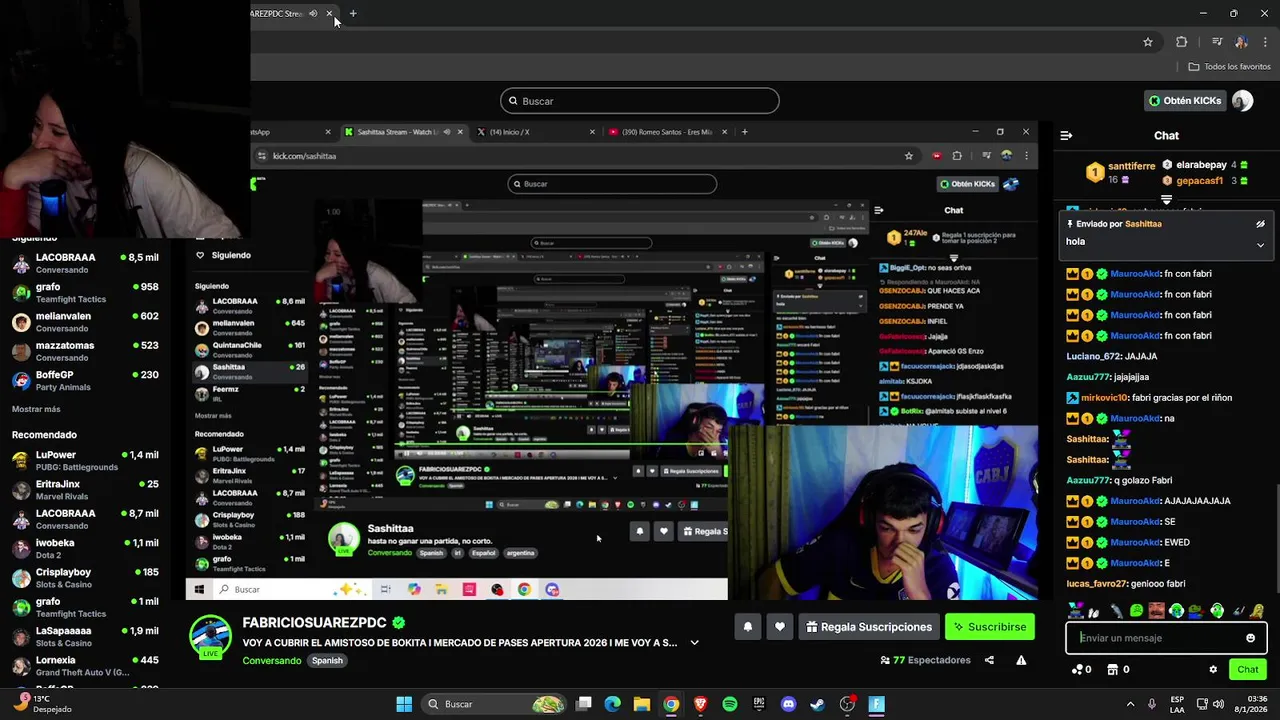Open Epic Games from the taskbar
The width and height of the screenshot is (1280, 720).
(759, 704)
